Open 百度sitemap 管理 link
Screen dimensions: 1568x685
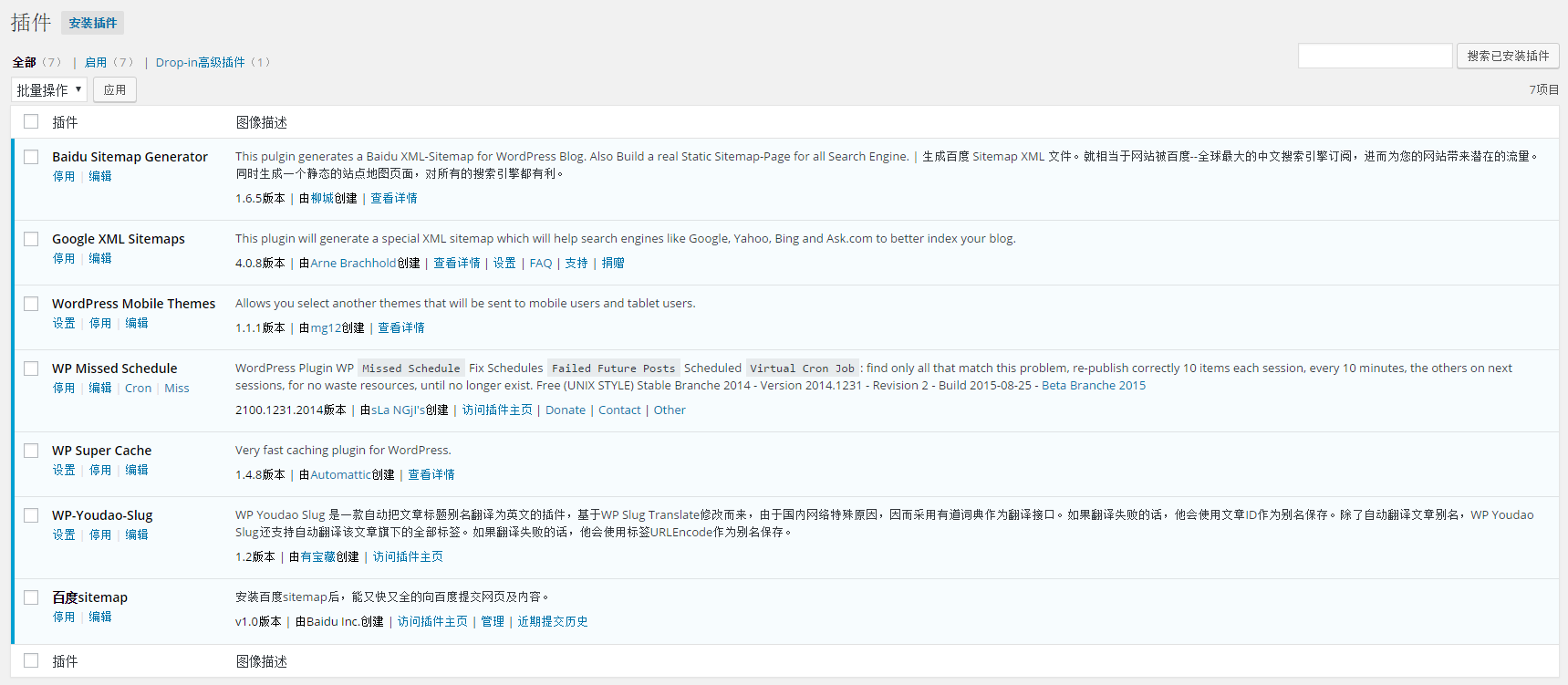493,621
